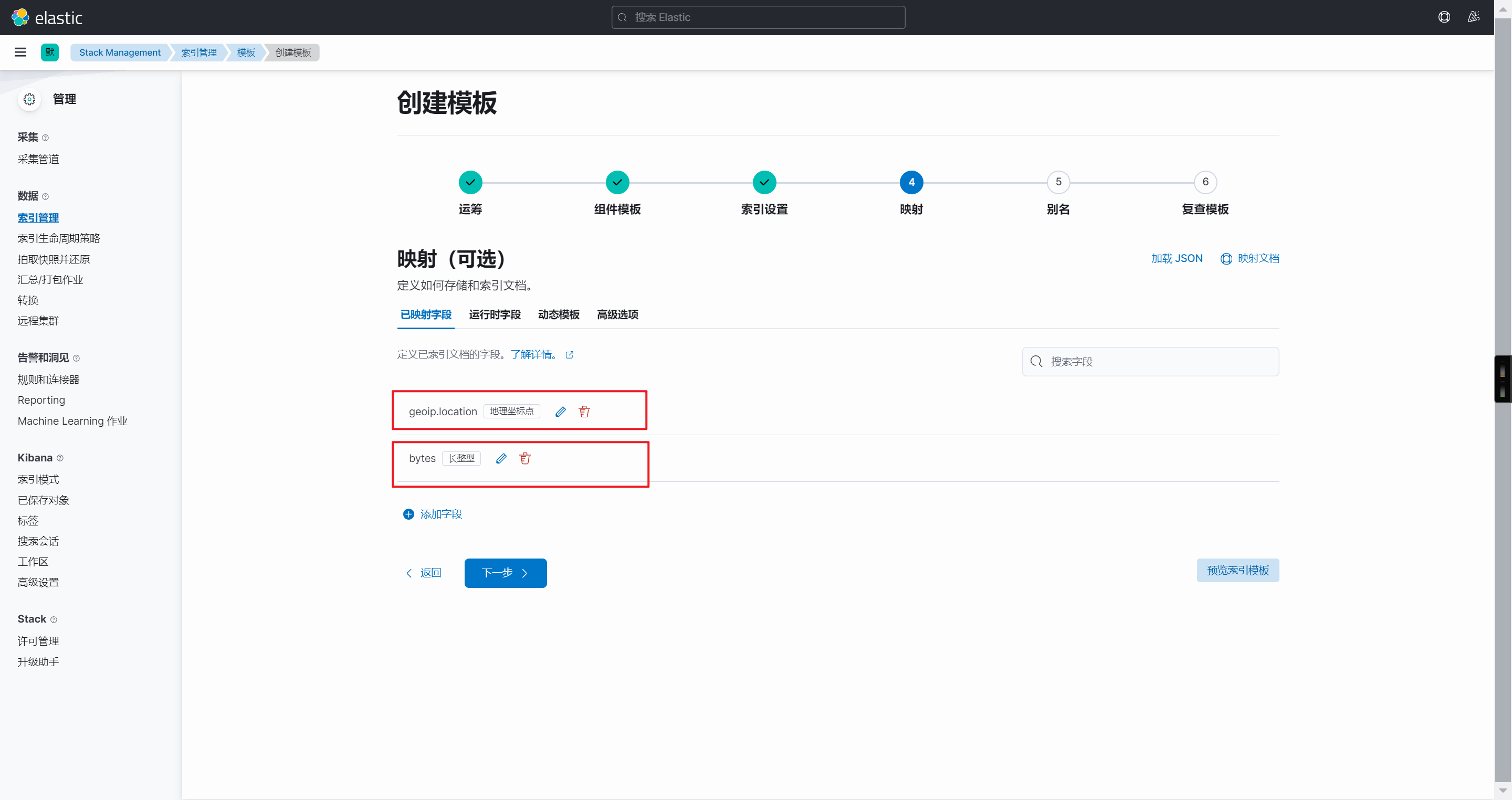Click 模板 breadcrumb
Viewport: 1512px width, 800px height.
(x=246, y=52)
